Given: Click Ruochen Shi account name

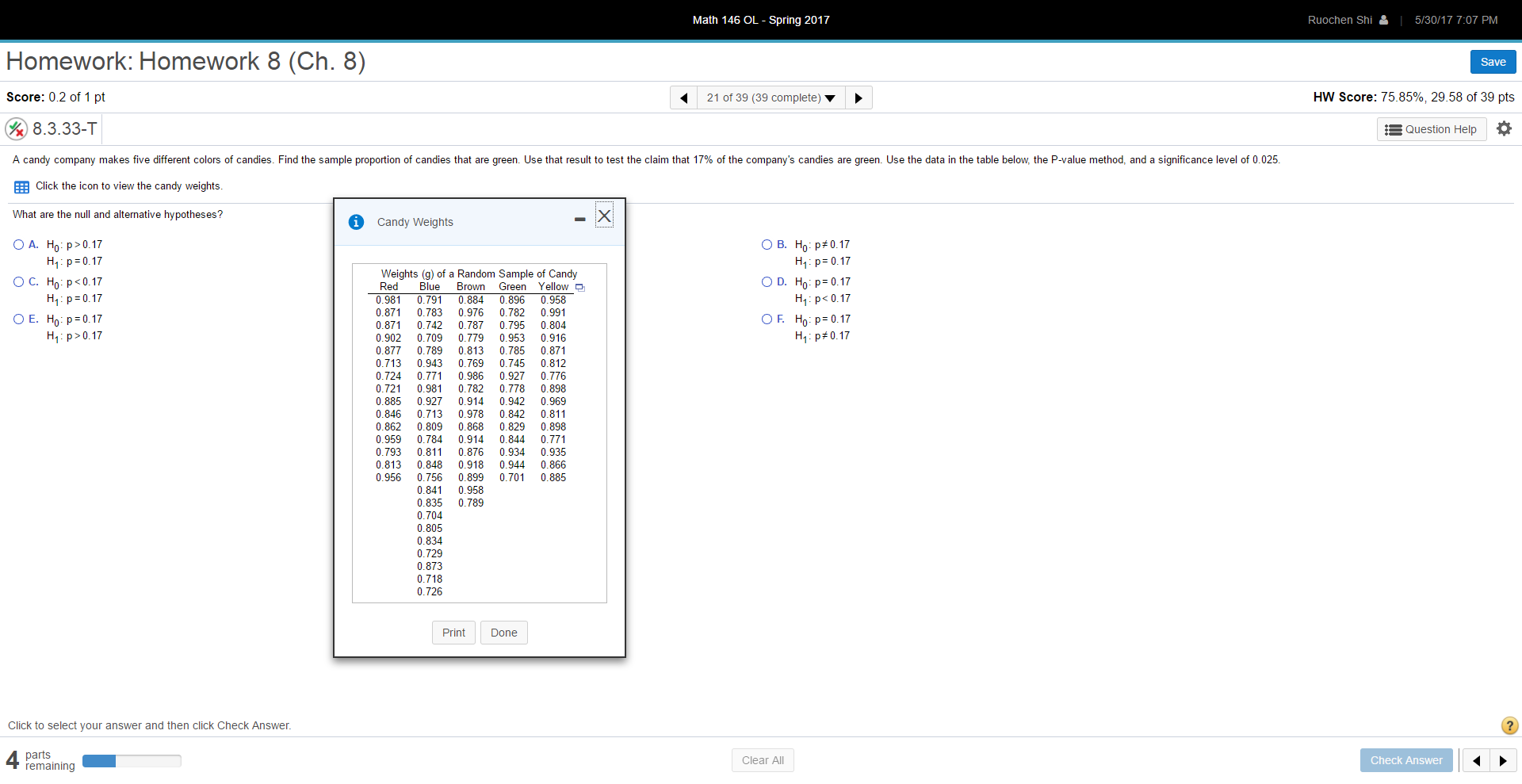Looking at the screenshot, I should tap(1340, 20).
